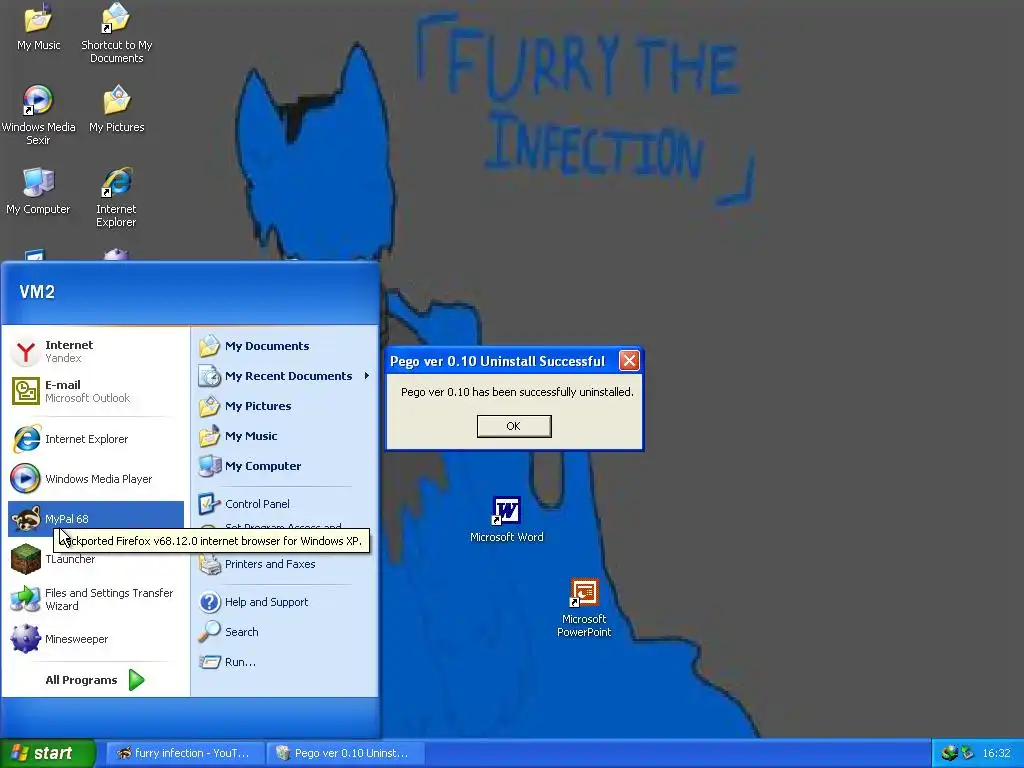Click the MyPal raccoon icon
The width and height of the screenshot is (1024, 768).
tap(25, 519)
